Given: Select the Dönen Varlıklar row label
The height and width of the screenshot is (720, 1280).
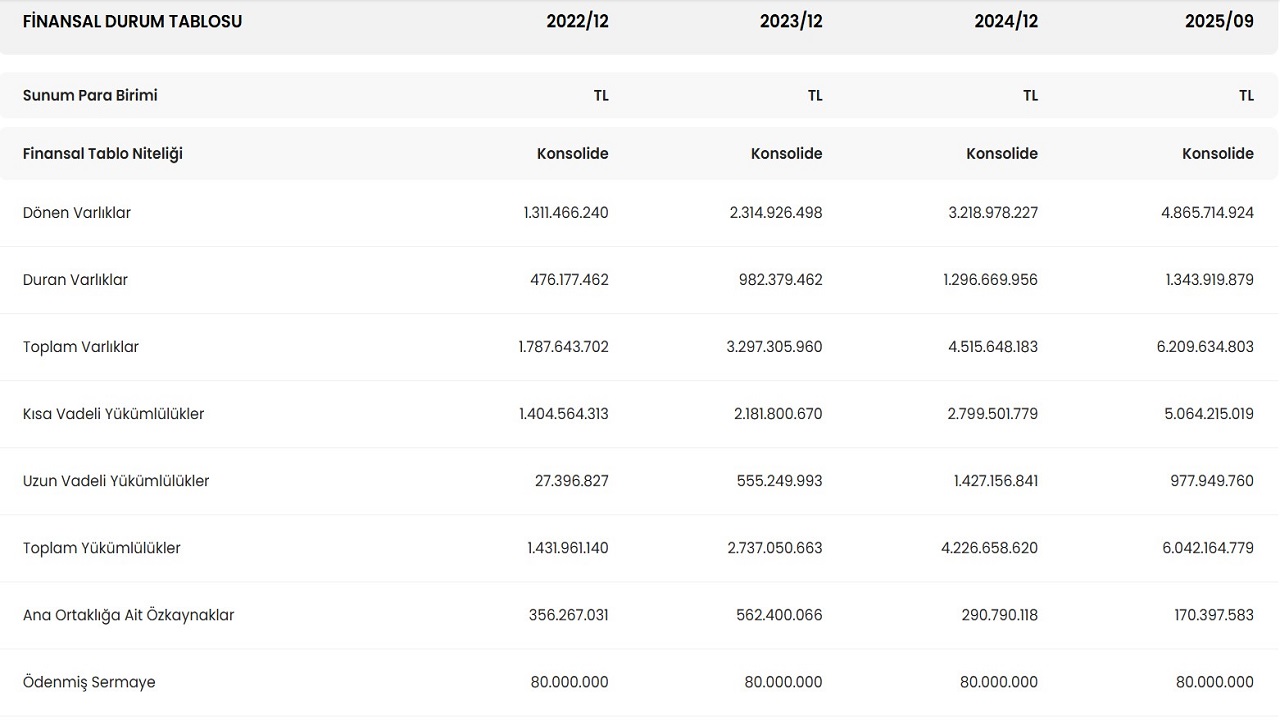Looking at the screenshot, I should click(77, 213).
